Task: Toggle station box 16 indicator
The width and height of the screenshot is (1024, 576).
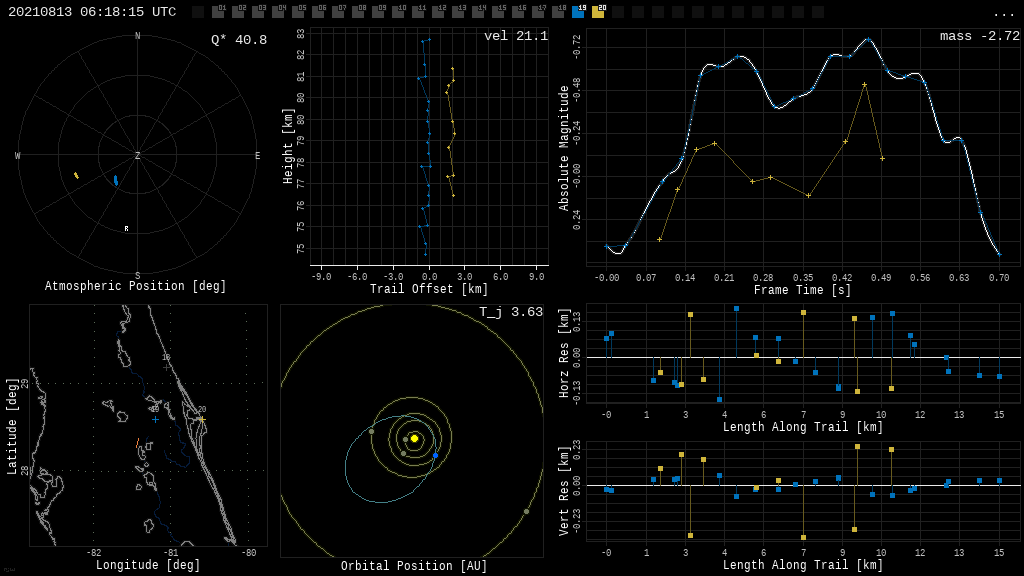Action: click(x=517, y=11)
